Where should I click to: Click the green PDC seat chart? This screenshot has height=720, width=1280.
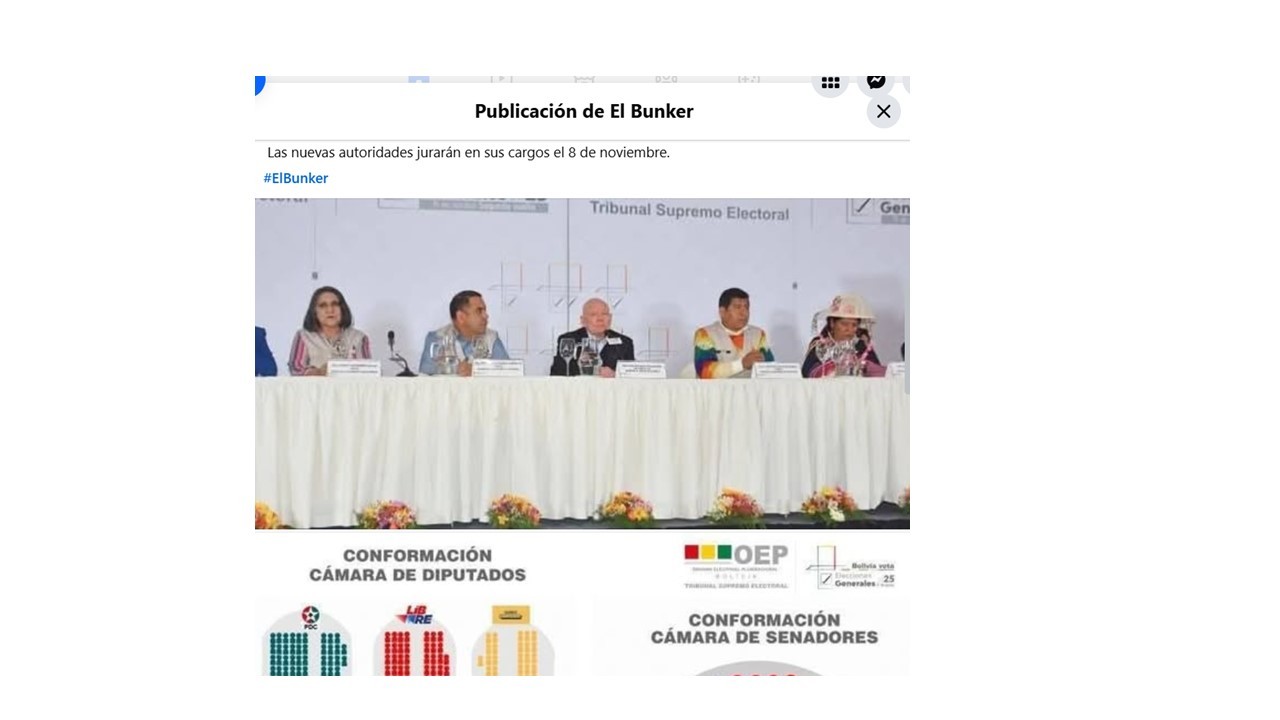tap(309, 655)
